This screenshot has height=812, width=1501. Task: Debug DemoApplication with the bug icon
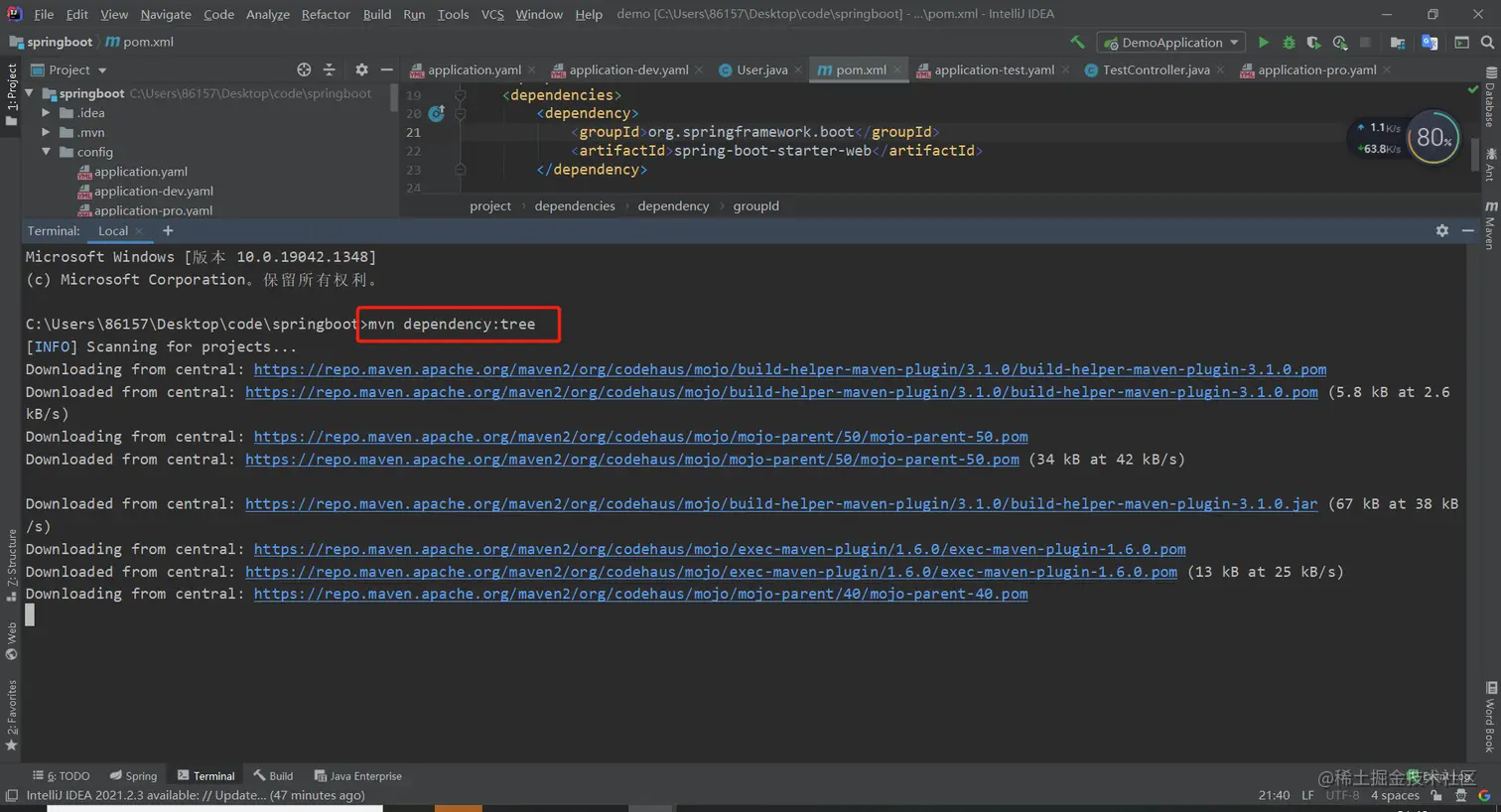coord(1289,43)
